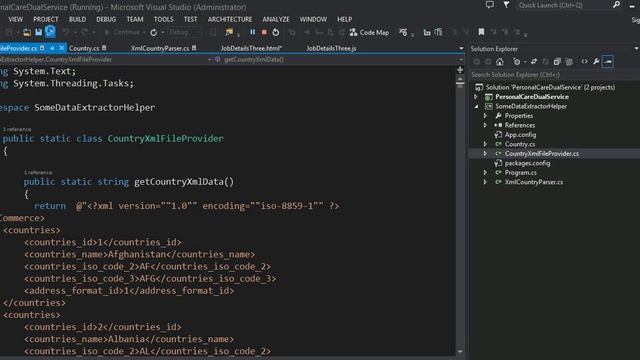Open Properties wrench icon in Solution Explorer
This screenshot has height=360, width=640.
pyautogui.click(x=596, y=62)
